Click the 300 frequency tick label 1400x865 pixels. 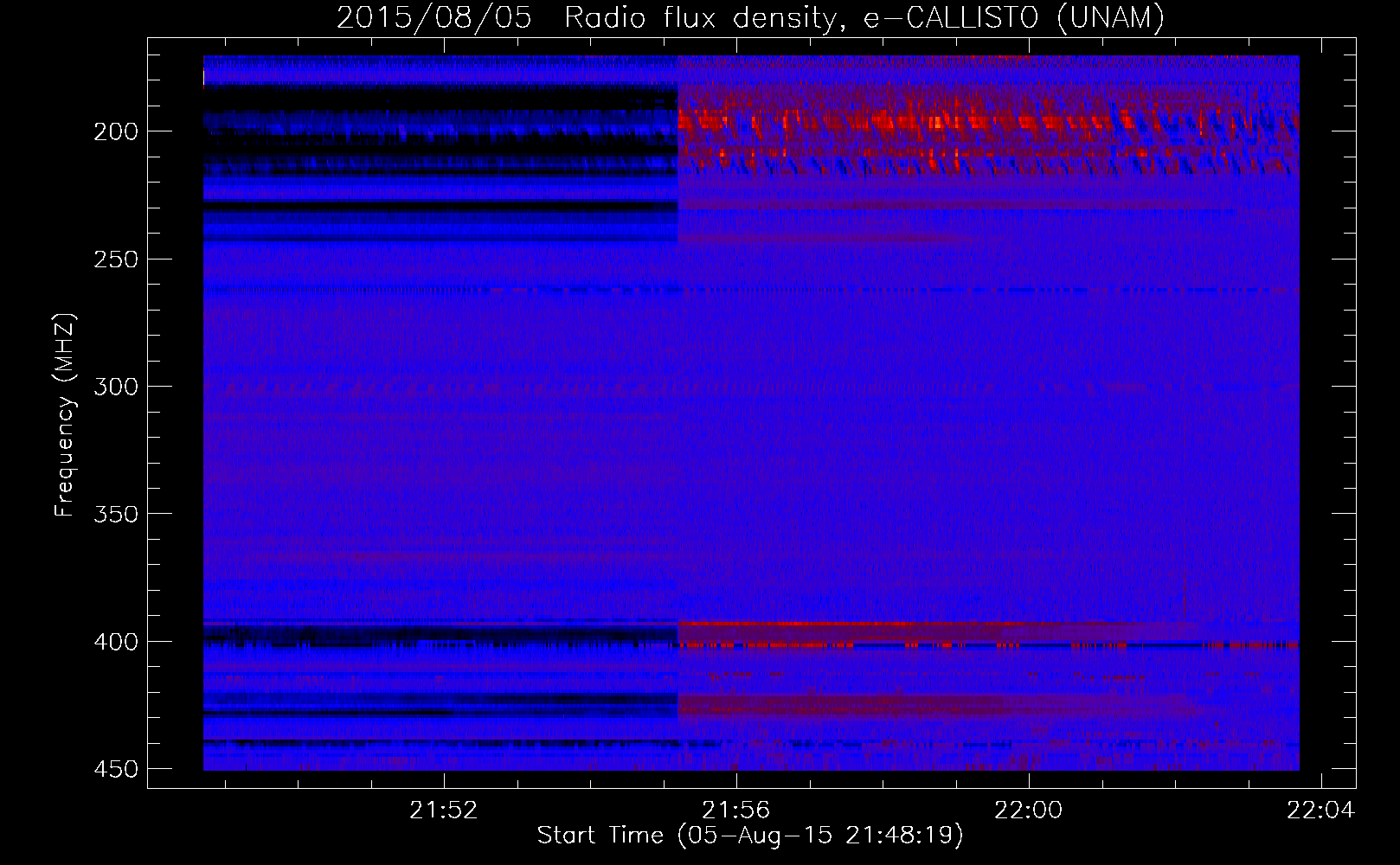coord(116,387)
